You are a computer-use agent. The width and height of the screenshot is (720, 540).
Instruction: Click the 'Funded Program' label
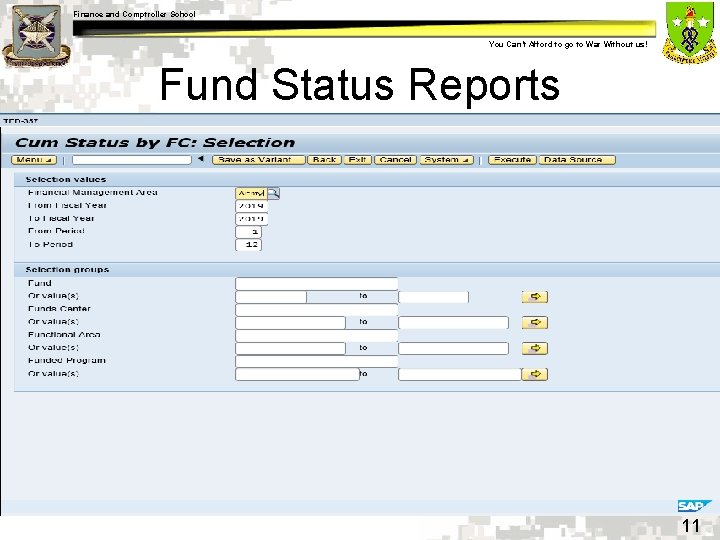tap(67, 360)
